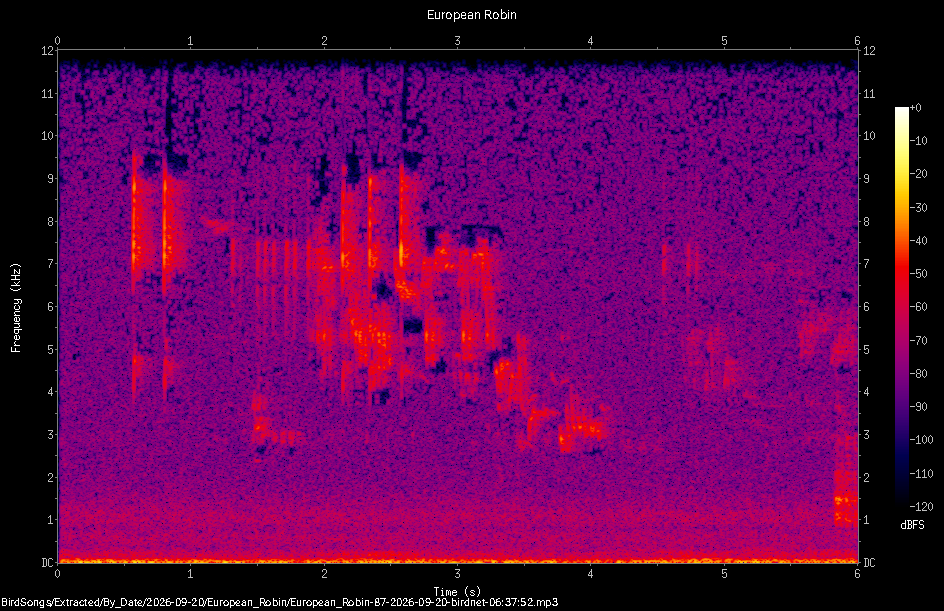The height and width of the screenshot is (611, 944).
Task: Click the 'Time (s)' axis label
Action: (457, 591)
